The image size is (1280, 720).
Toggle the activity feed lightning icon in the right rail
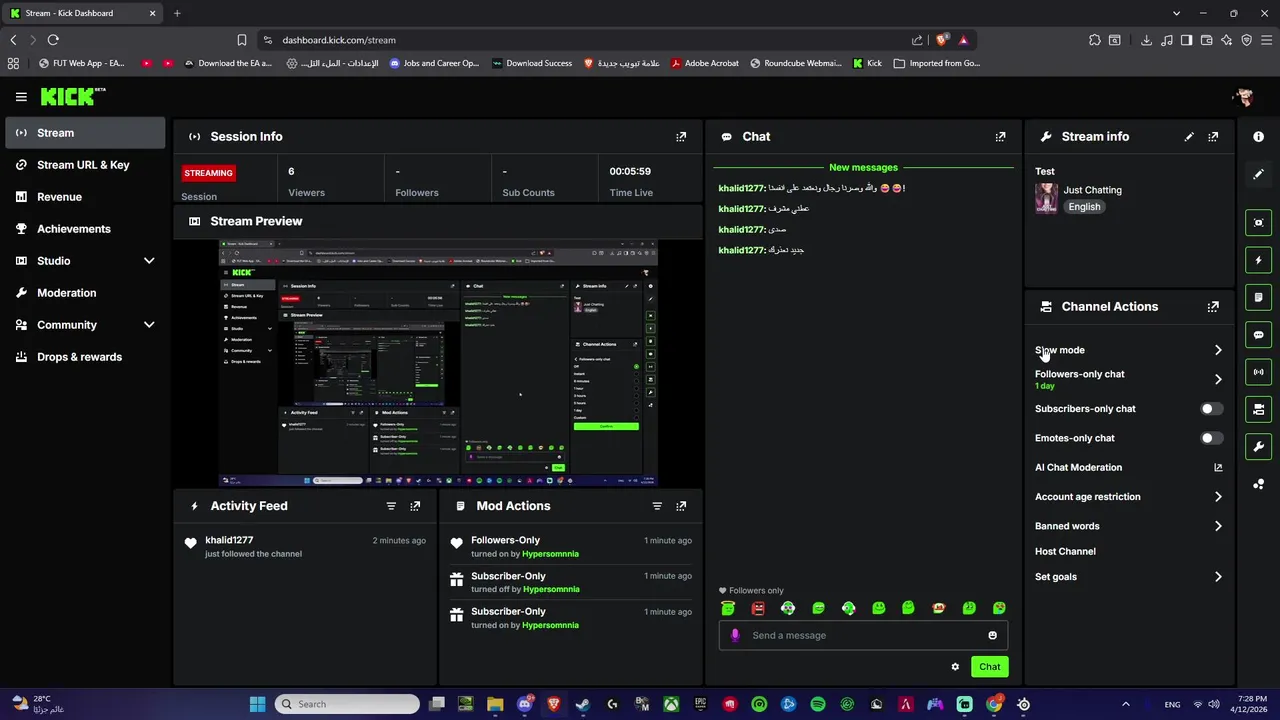(x=1258, y=260)
